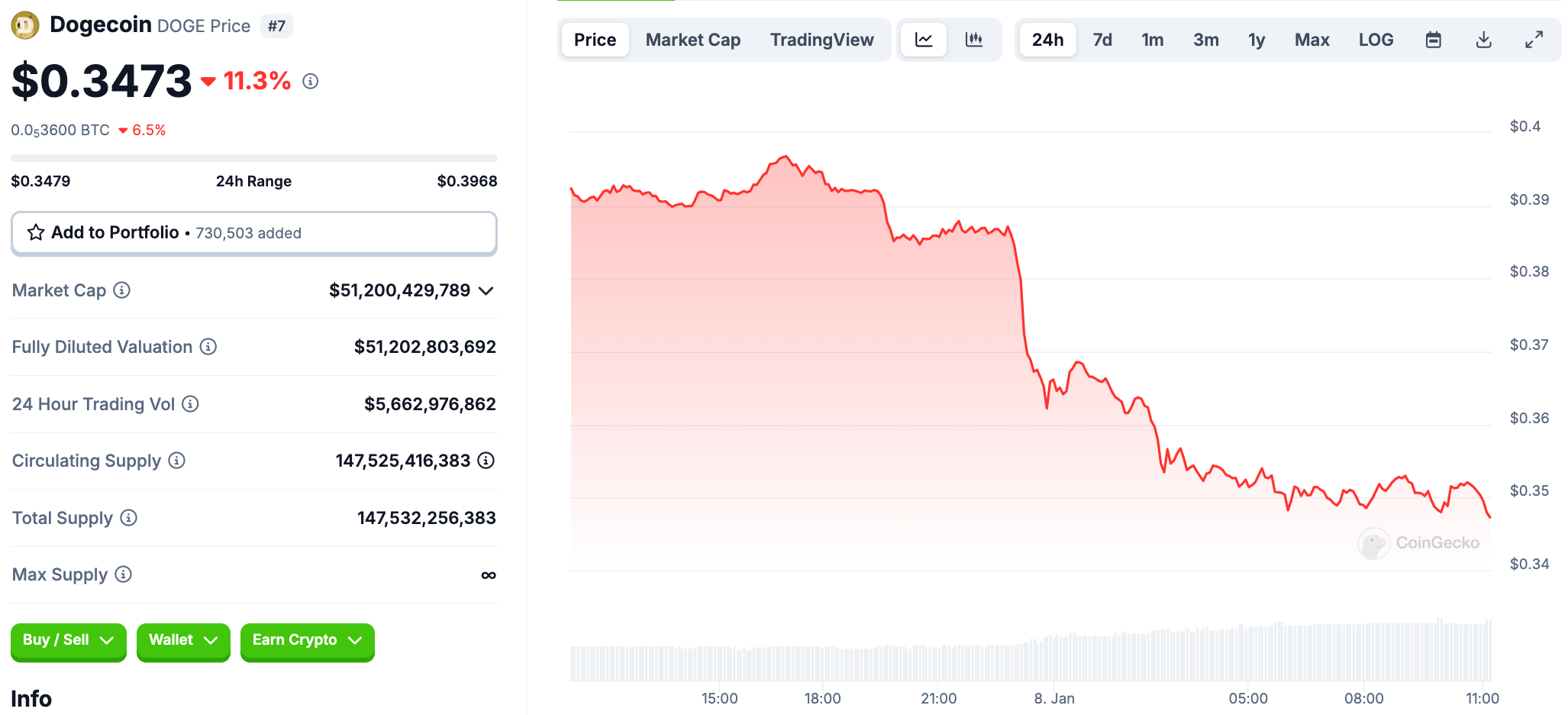Viewport: 1568px width, 715px height.
Task: Open the Buy / Sell dropdown
Action: pos(68,640)
